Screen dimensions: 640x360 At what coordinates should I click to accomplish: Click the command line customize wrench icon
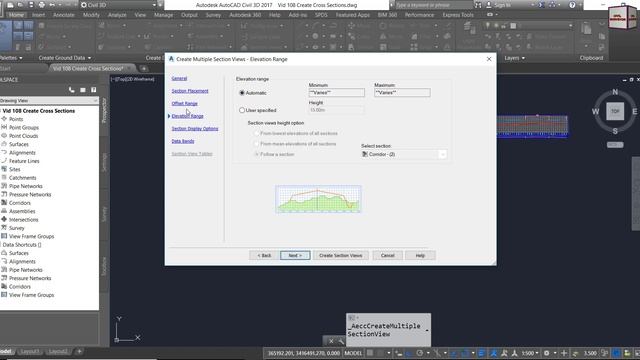pyautogui.click(x=340, y=341)
